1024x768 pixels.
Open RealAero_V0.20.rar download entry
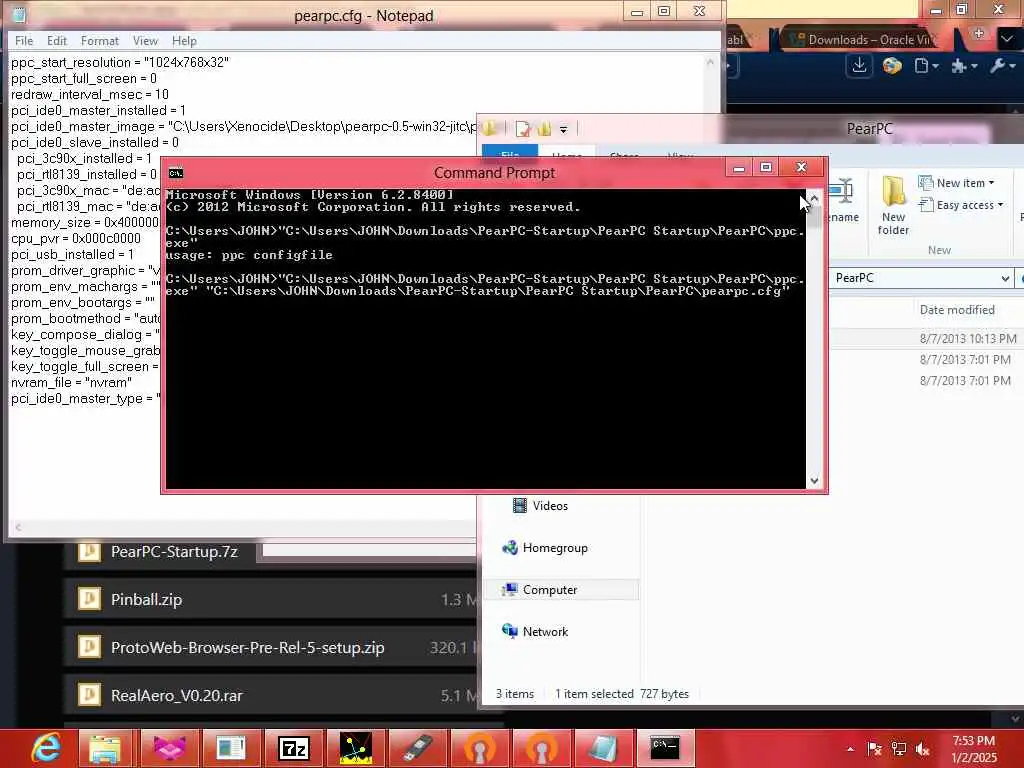click(x=270, y=696)
